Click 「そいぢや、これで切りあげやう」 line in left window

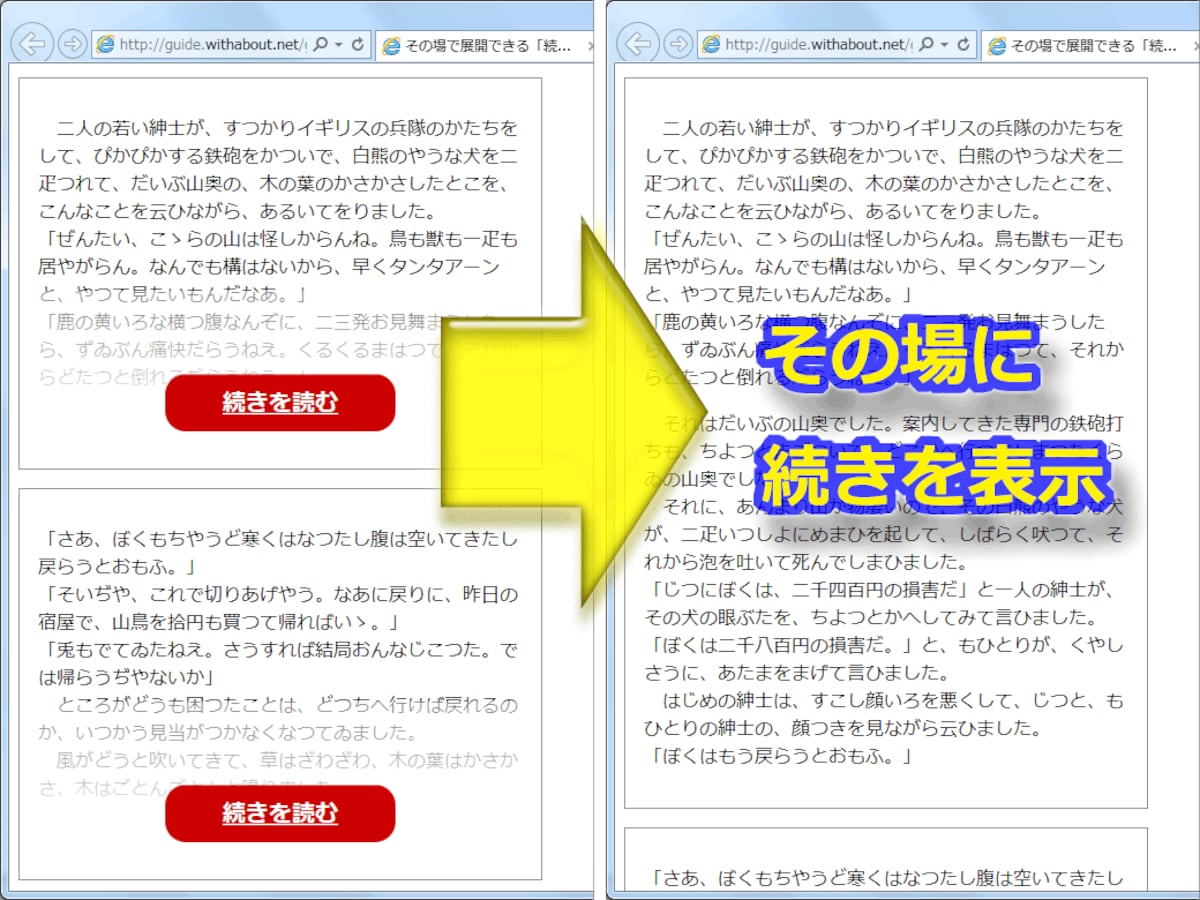click(x=279, y=596)
